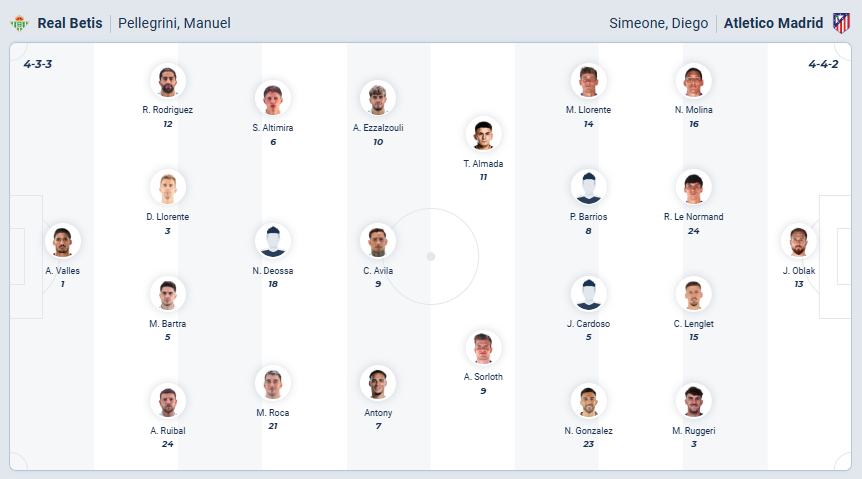Screen dimensions: 862x479
Task: Select R. Le Normand's photo
Action: (693, 187)
